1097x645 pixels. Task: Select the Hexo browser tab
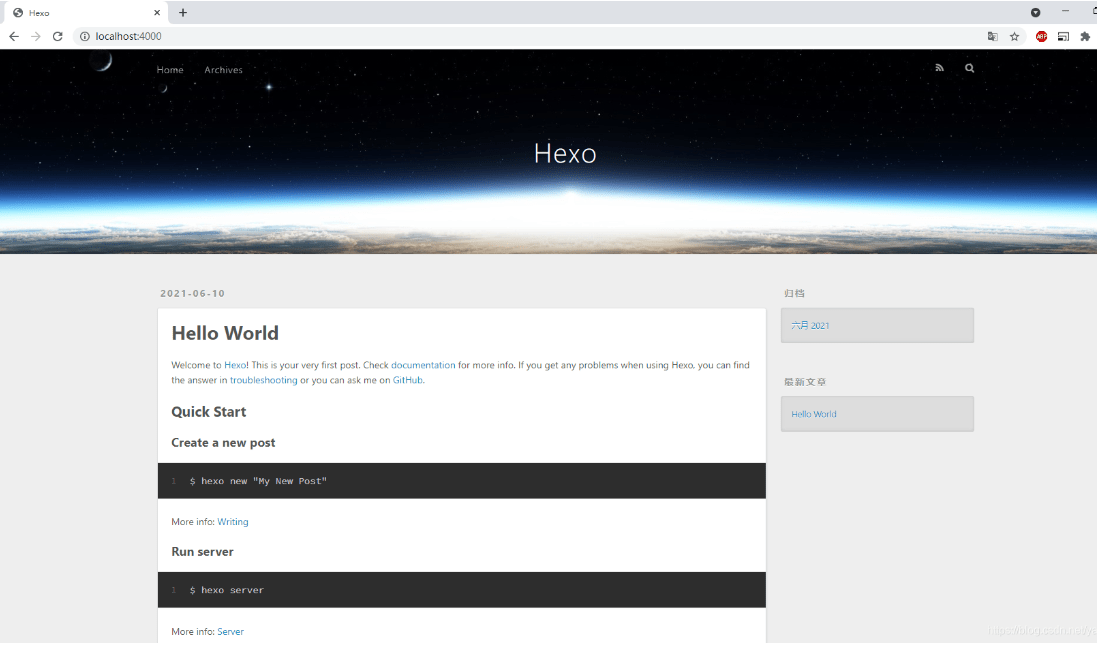pos(85,13)
